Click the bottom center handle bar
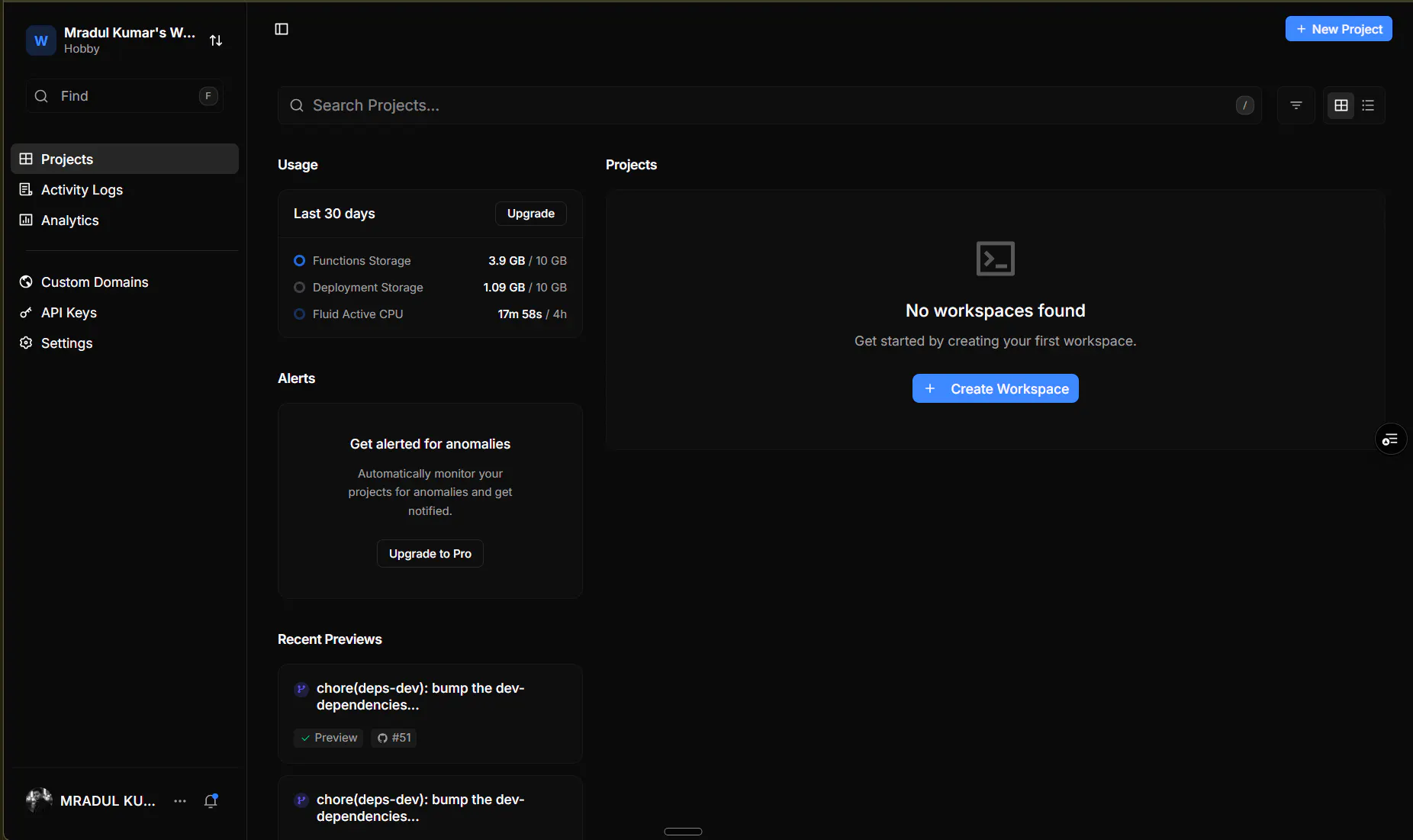1413x840 pixels. pyautogui.click(x=683, y=832)
